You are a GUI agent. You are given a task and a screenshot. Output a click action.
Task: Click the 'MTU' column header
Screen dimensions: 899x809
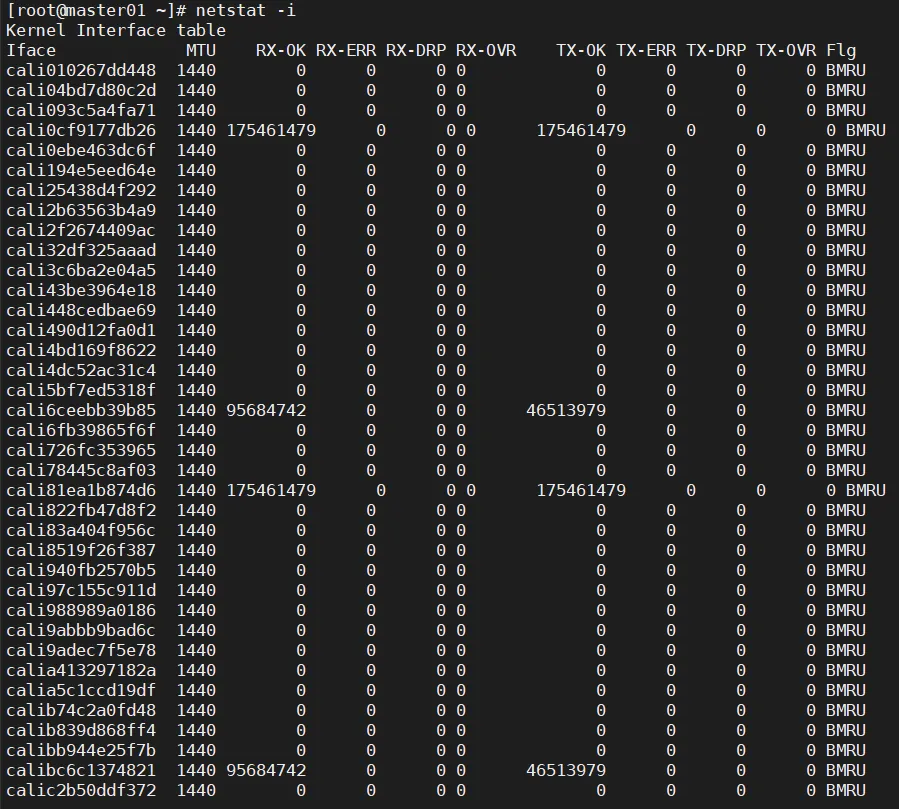pos(201,50)
